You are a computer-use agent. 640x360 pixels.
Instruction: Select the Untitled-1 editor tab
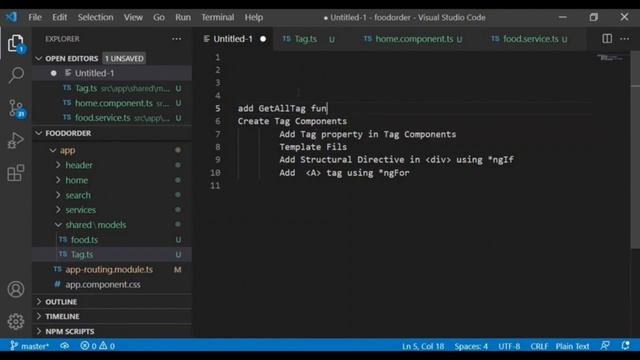tap(233, 39)
